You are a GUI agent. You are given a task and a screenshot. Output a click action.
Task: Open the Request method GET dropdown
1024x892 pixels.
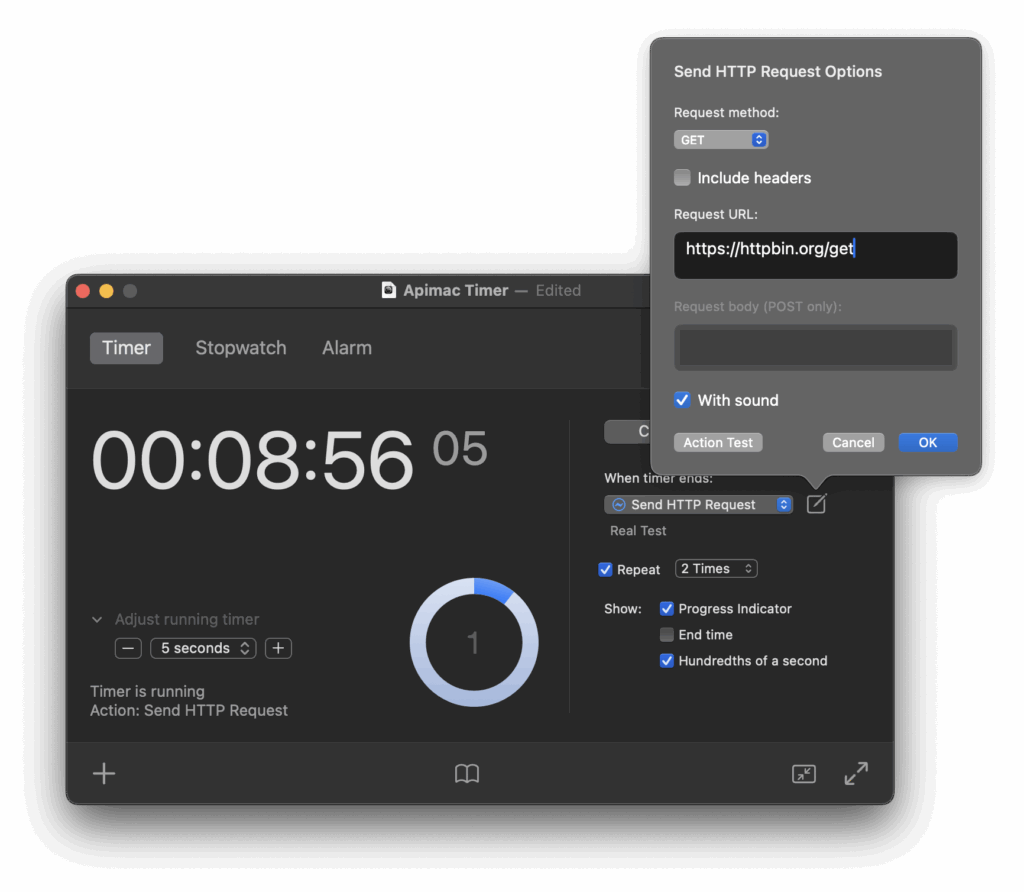click(721, 140)
